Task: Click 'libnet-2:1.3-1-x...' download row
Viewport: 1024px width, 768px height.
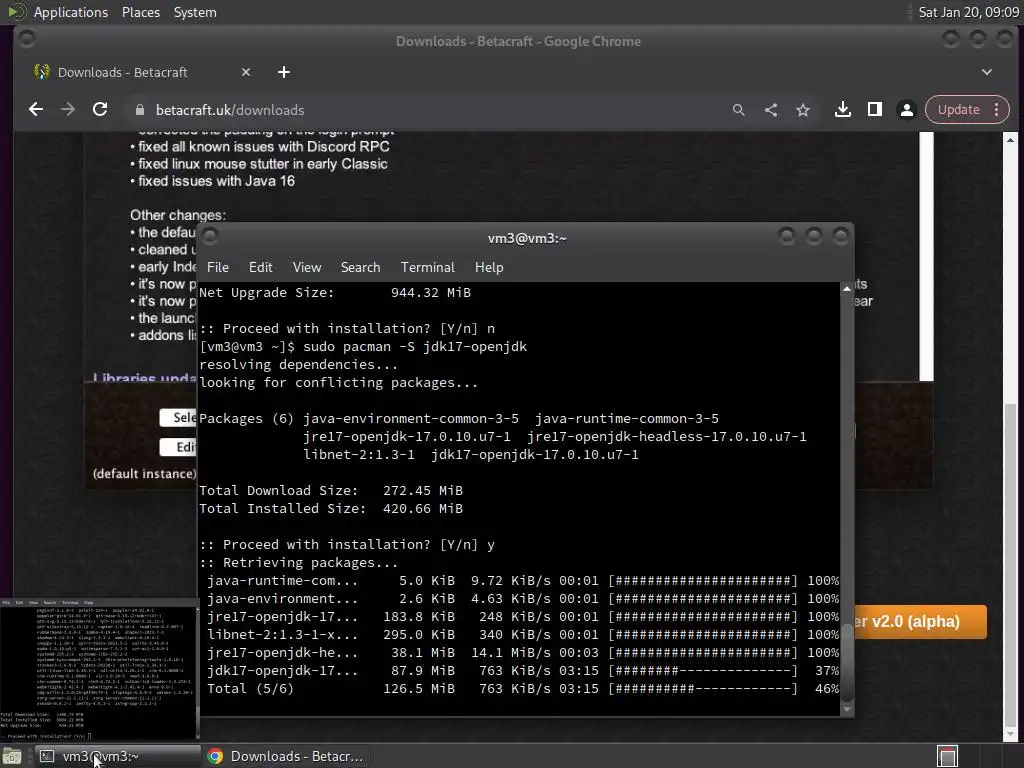Action: pos(522,635)
